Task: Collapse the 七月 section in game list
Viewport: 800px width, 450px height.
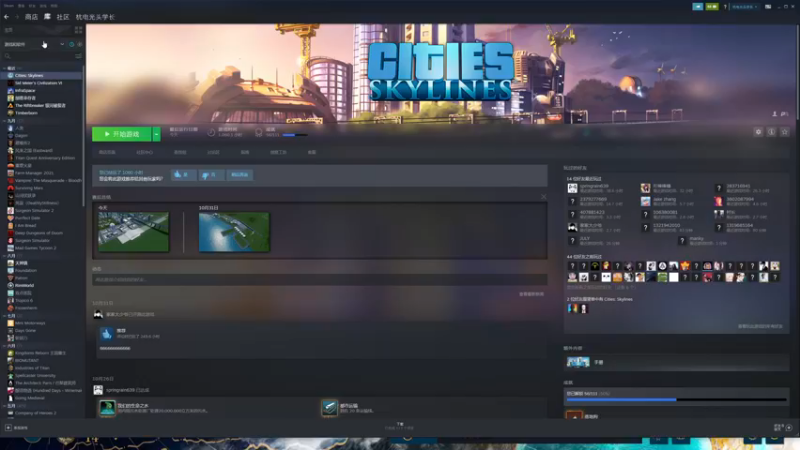Action: pyautogui.click(x=5, y=316)
